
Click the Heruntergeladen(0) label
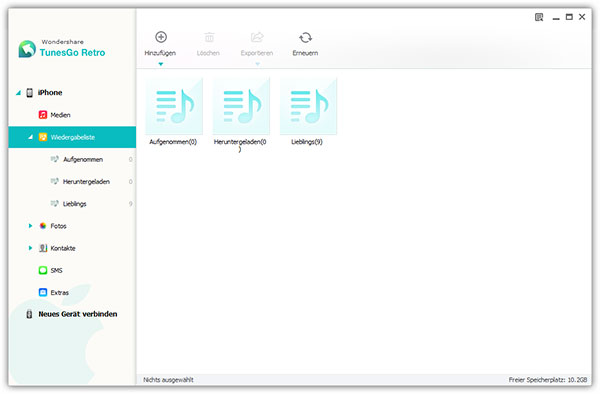[240, 145]
